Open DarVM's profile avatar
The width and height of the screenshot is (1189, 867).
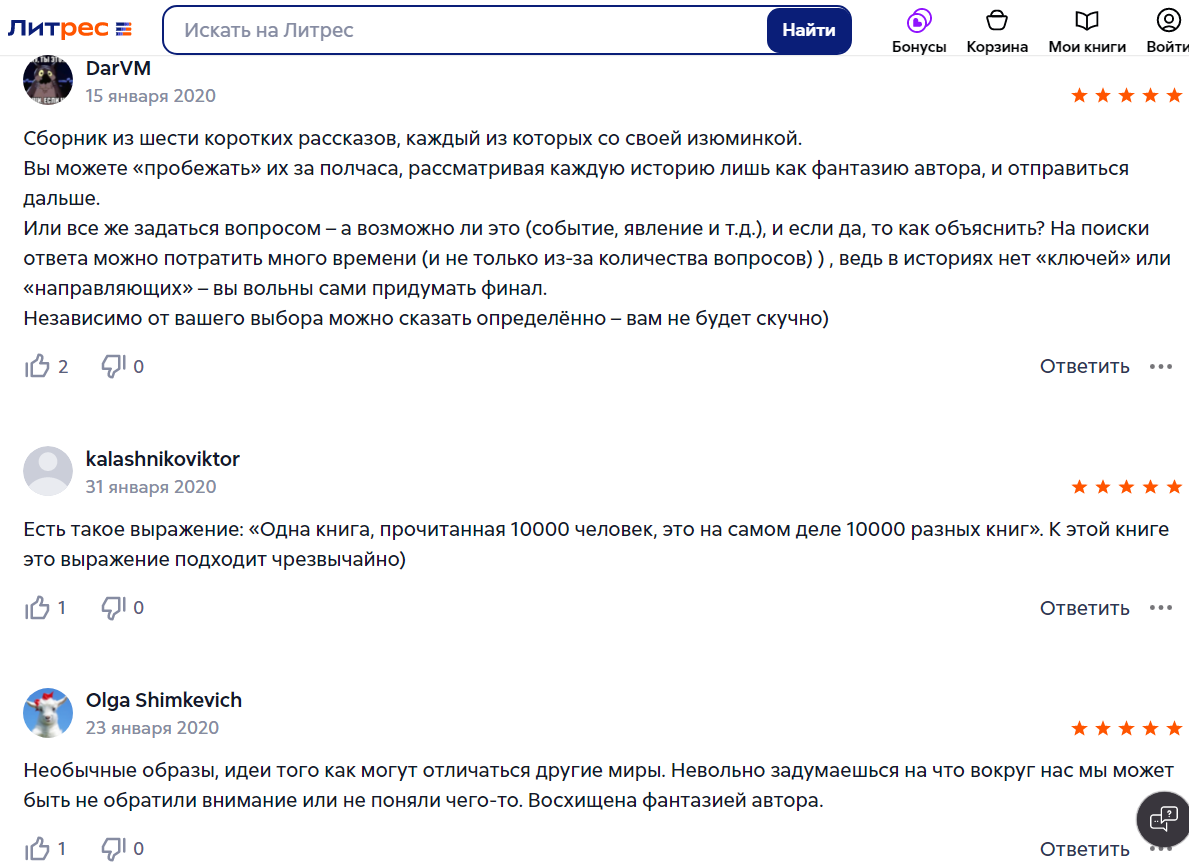point(47,80)
